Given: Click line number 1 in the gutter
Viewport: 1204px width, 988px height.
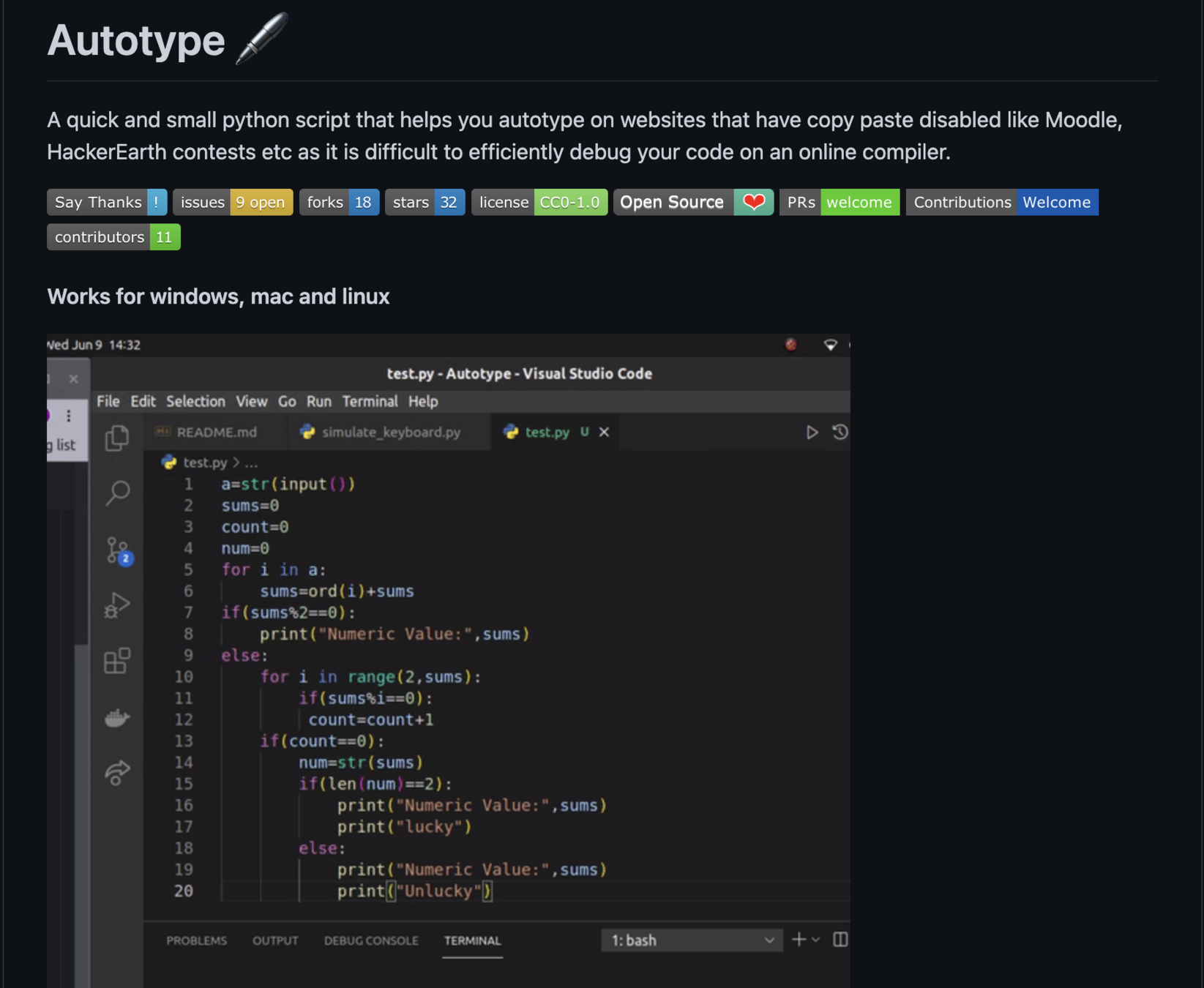Looking at the screenshot, I should [188, 484].
